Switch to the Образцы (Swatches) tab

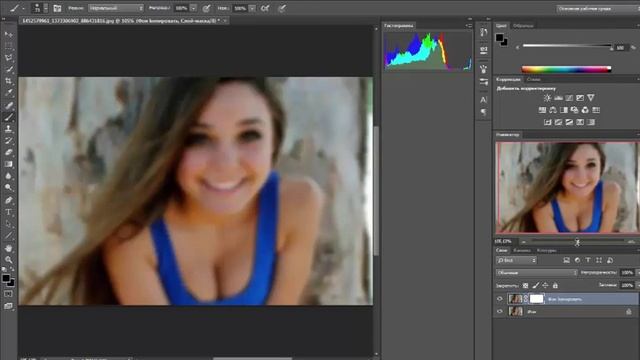coord(523,26)
